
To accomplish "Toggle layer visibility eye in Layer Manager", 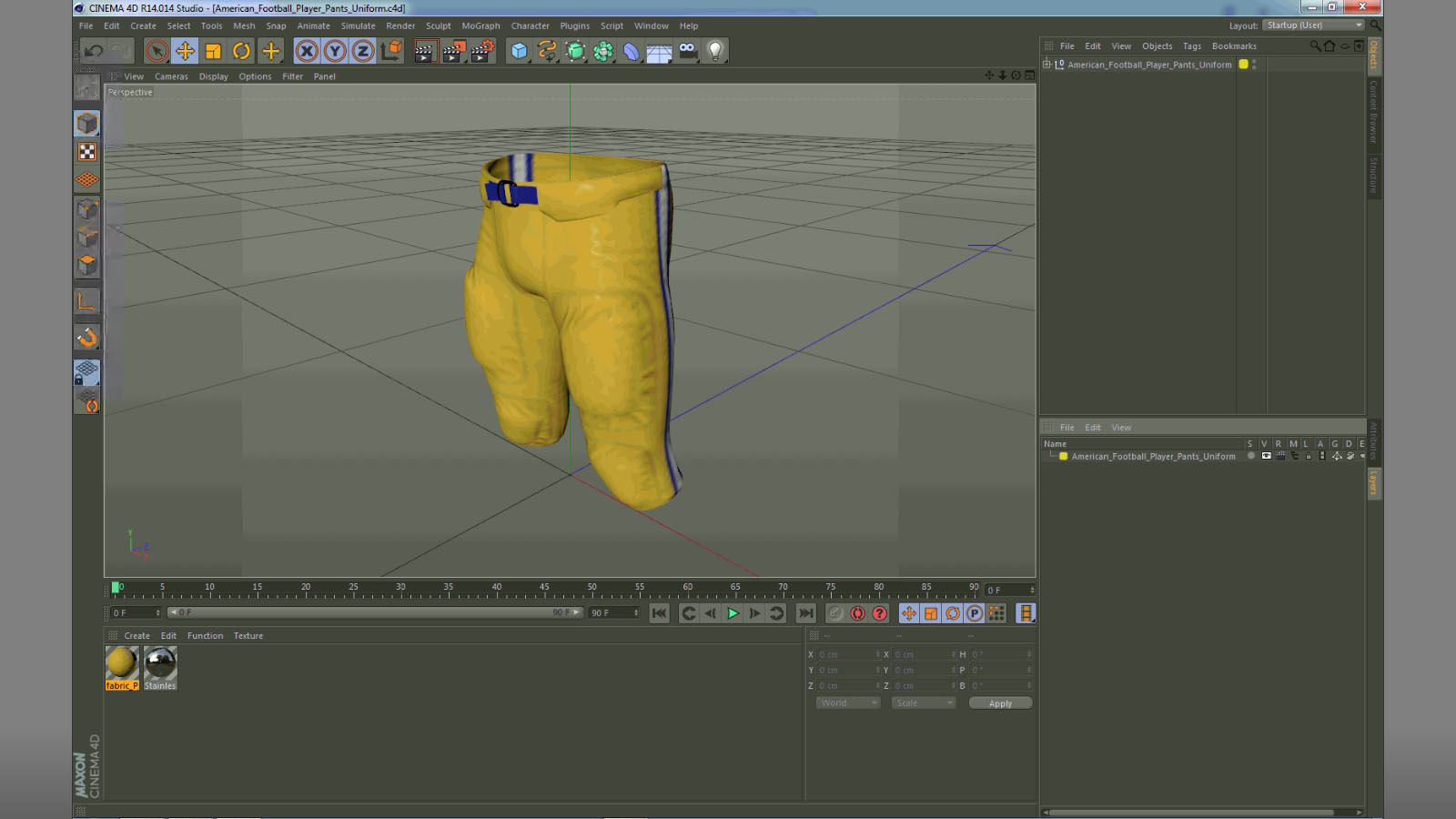I will click(x=1266, y=456).
